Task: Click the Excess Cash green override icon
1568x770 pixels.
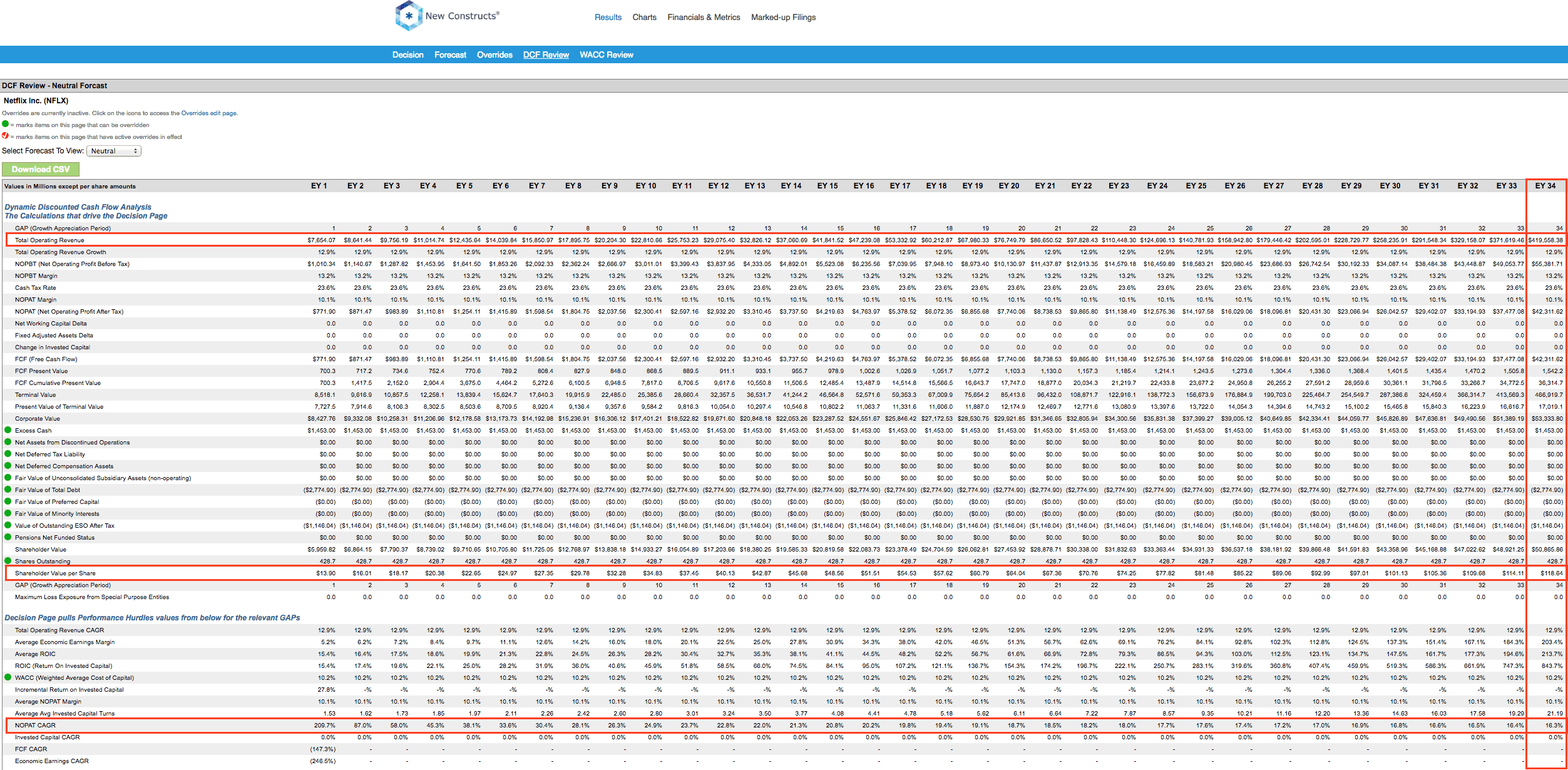Action: (8, 430)
